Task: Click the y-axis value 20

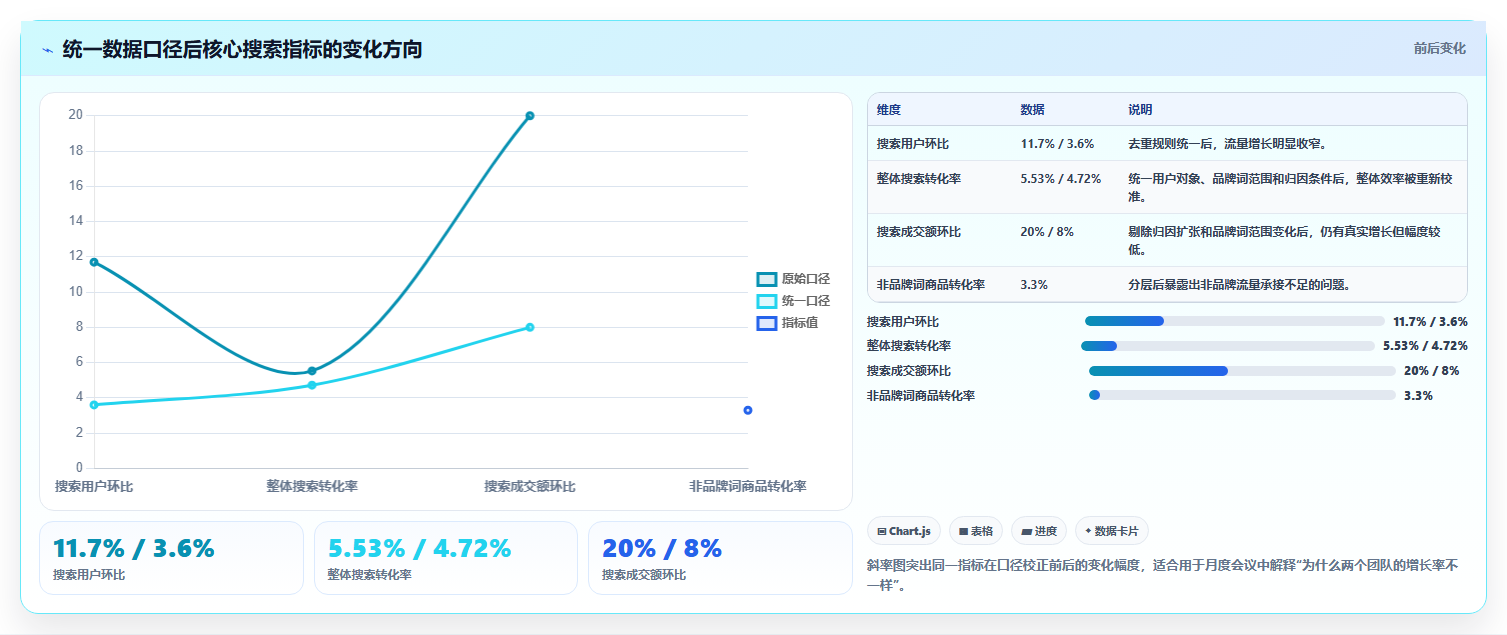Action: coord(76,115)
